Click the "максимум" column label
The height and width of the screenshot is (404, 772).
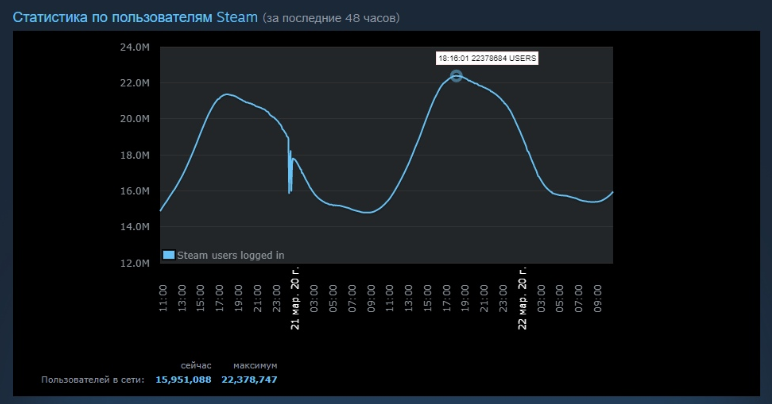255,366
